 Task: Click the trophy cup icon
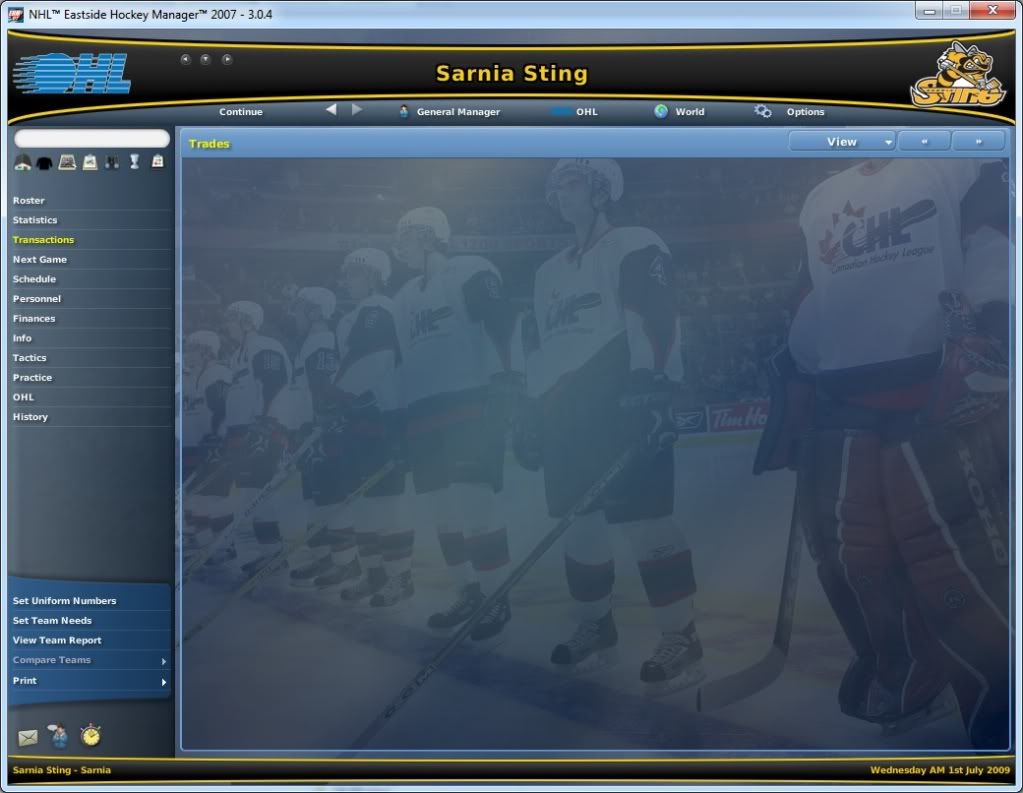point(134,162)
